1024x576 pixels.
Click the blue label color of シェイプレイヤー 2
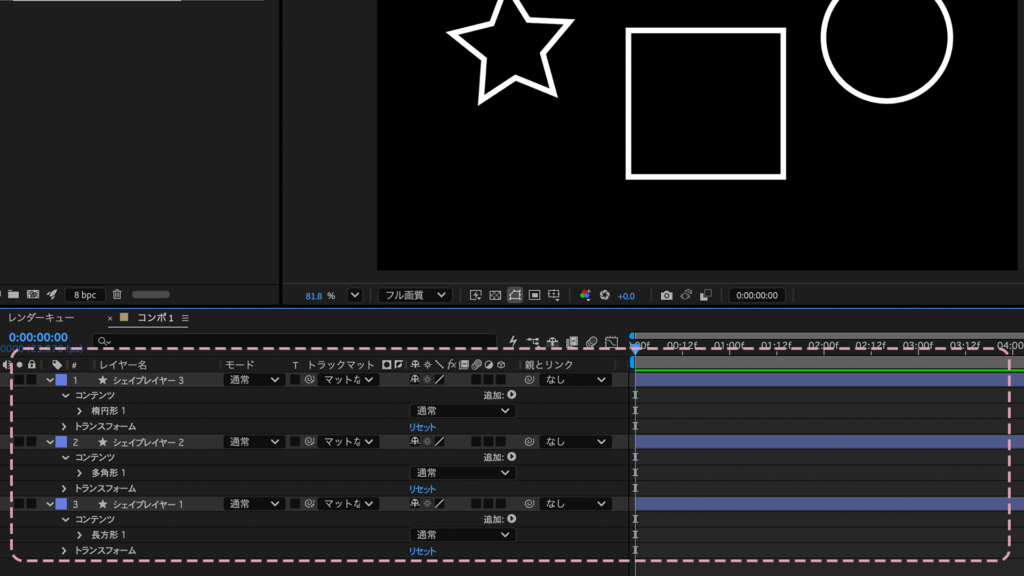click(x=61, y=441)
